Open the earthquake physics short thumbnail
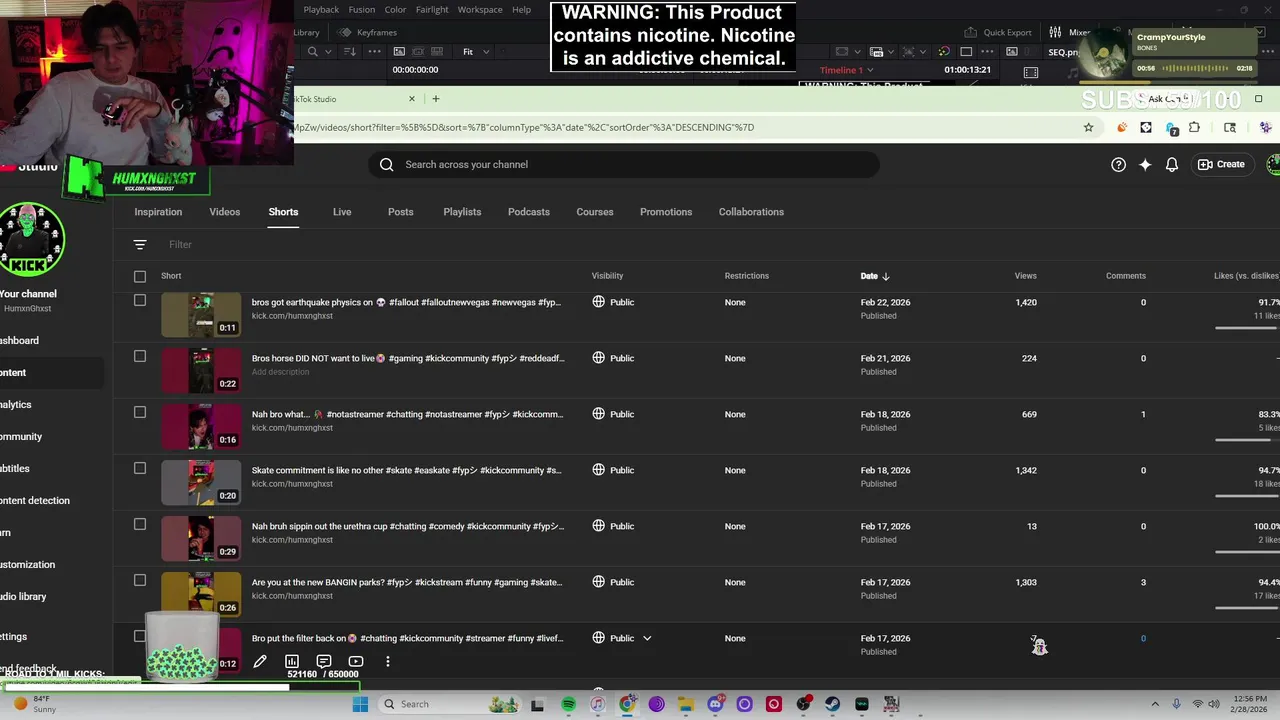This screenshot has height=720, width=1280. (x=201, y=315)
